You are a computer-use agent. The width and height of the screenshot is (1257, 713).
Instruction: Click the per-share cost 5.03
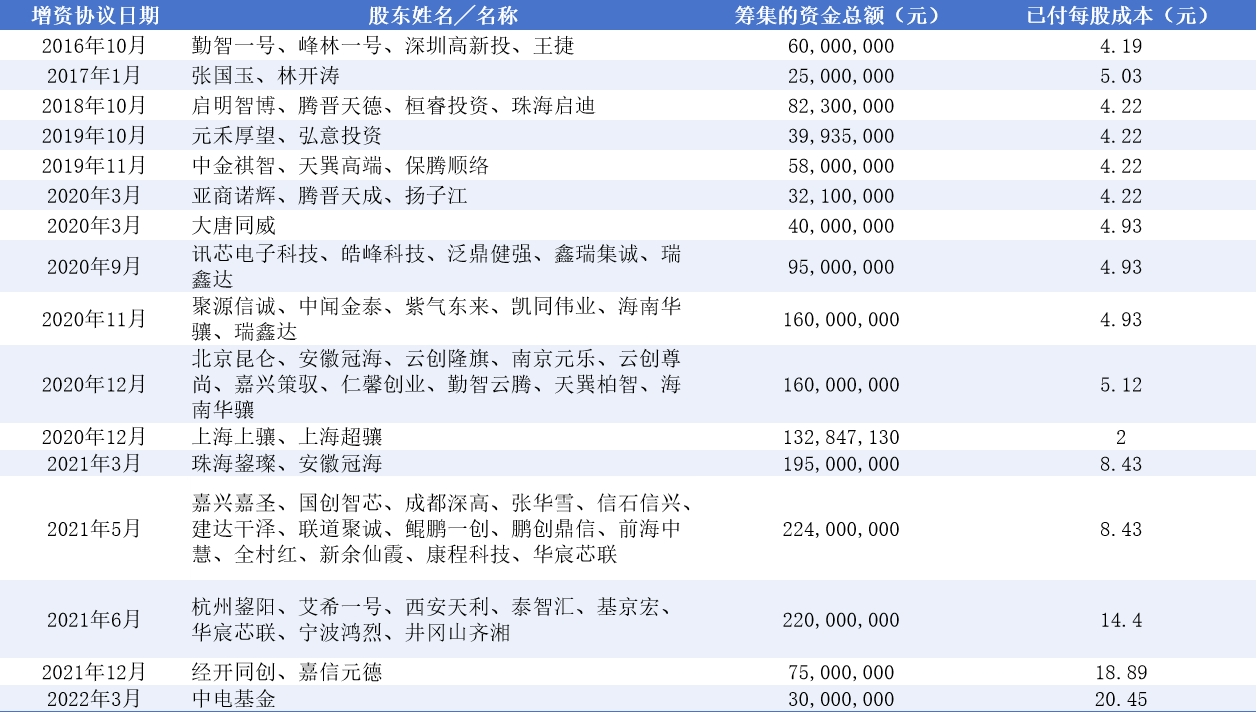[1121, 76]
